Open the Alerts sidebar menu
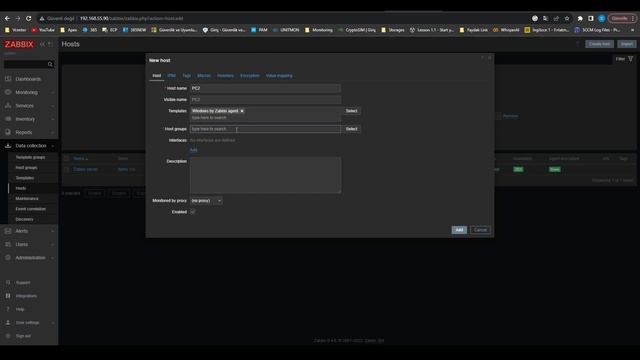Screen dimensions: 640x360 pos(22,231)
